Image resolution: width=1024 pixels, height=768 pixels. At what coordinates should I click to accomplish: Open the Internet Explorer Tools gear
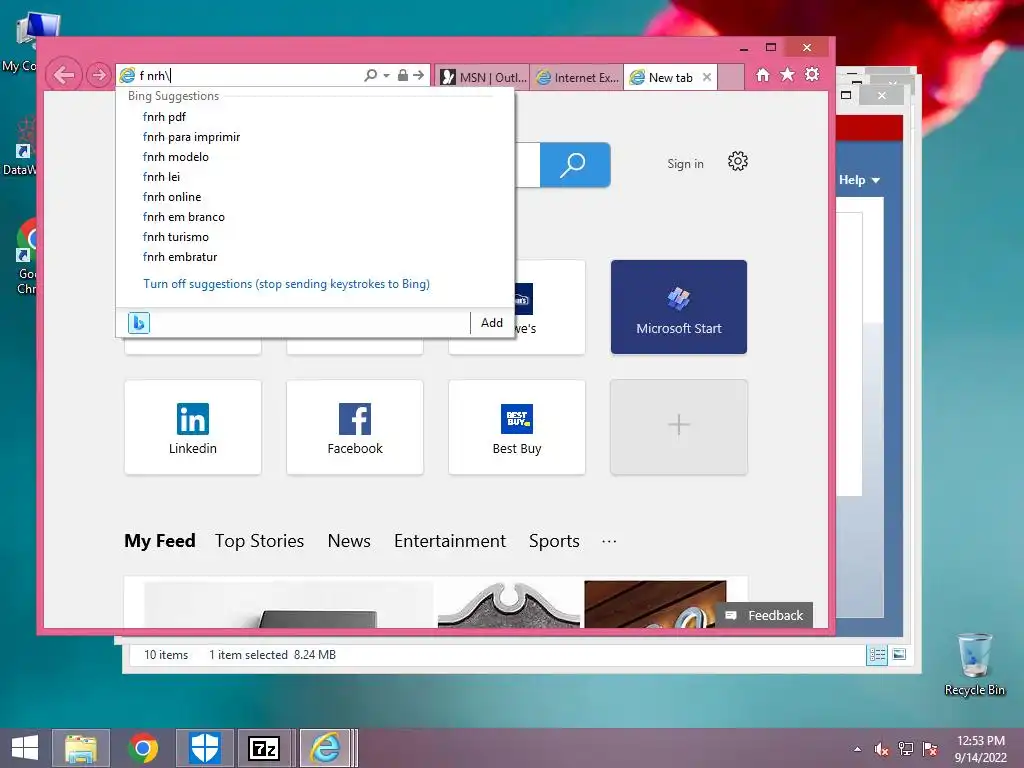point(812,74)
